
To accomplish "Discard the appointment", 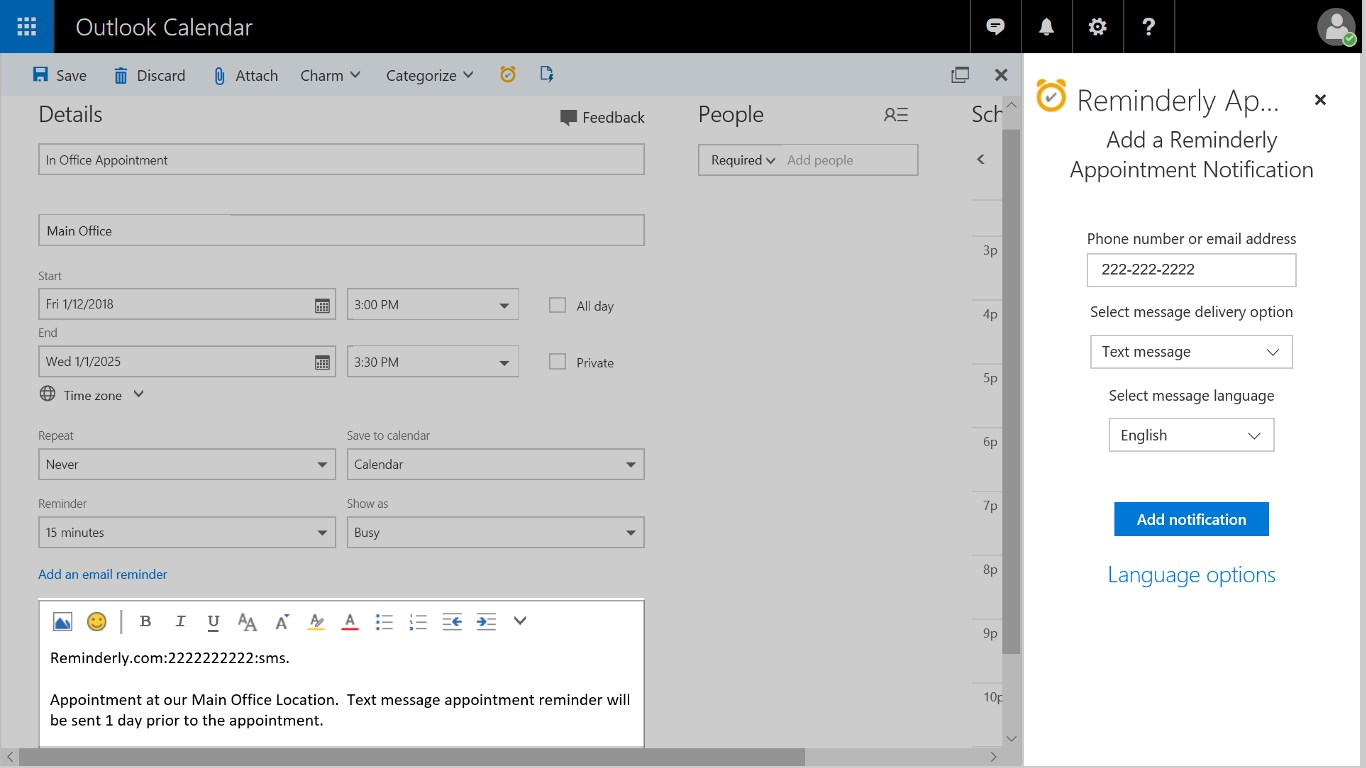I will [x=149, y=75].
